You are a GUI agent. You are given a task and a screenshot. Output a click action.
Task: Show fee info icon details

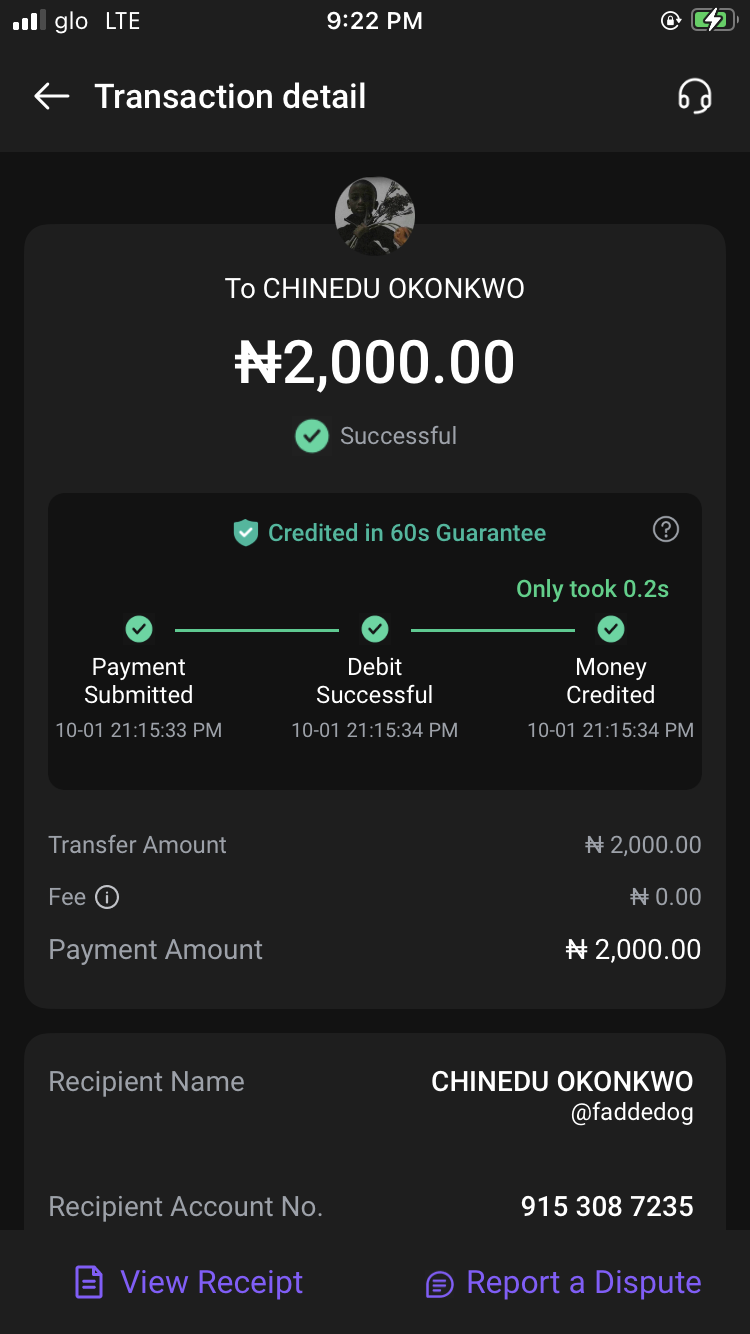click(107, 897)
